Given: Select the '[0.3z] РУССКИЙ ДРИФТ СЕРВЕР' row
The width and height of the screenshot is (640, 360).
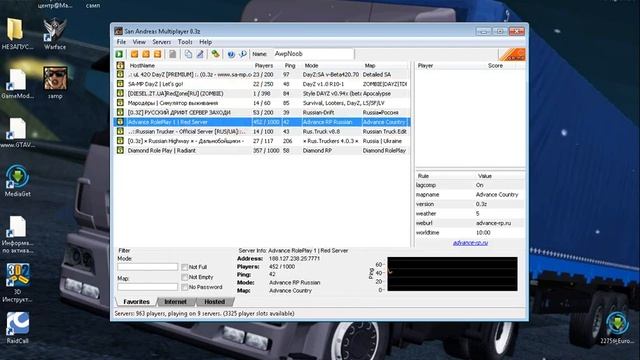Looking at the screenshot, I should tap(262, 112).
